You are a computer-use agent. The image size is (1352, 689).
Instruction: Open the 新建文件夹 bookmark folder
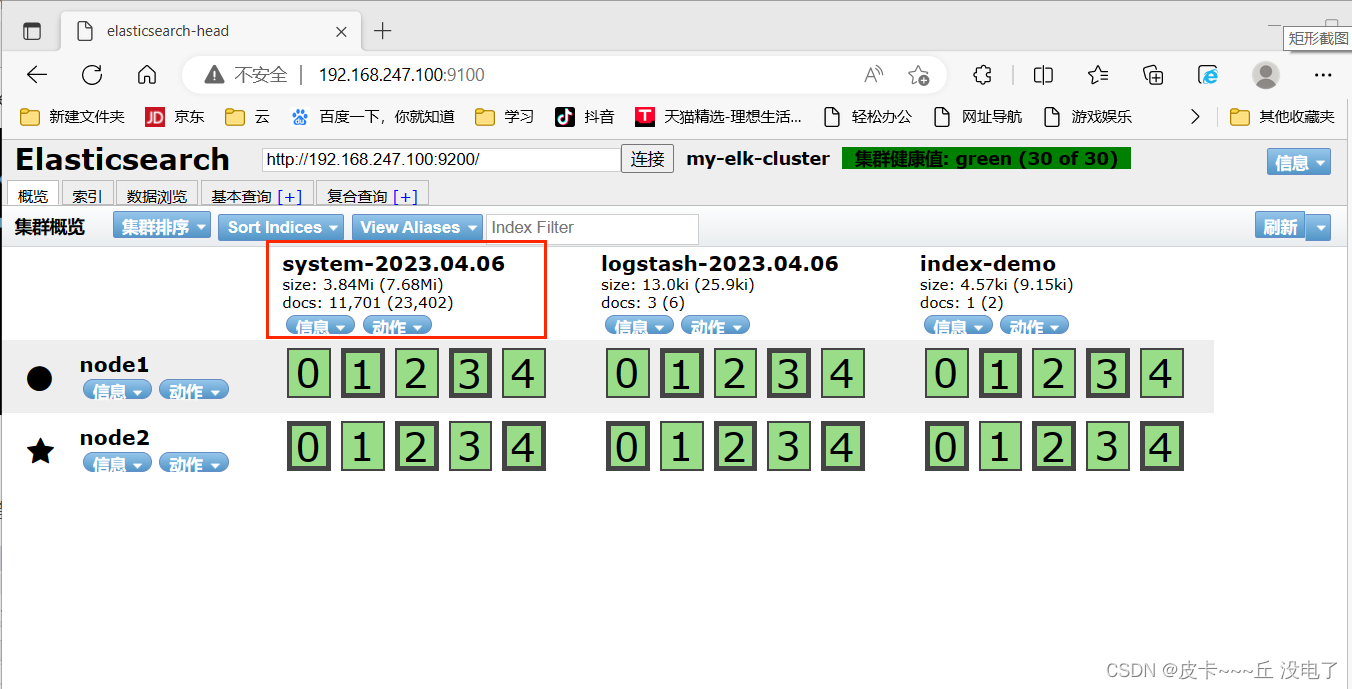point(72,117)
